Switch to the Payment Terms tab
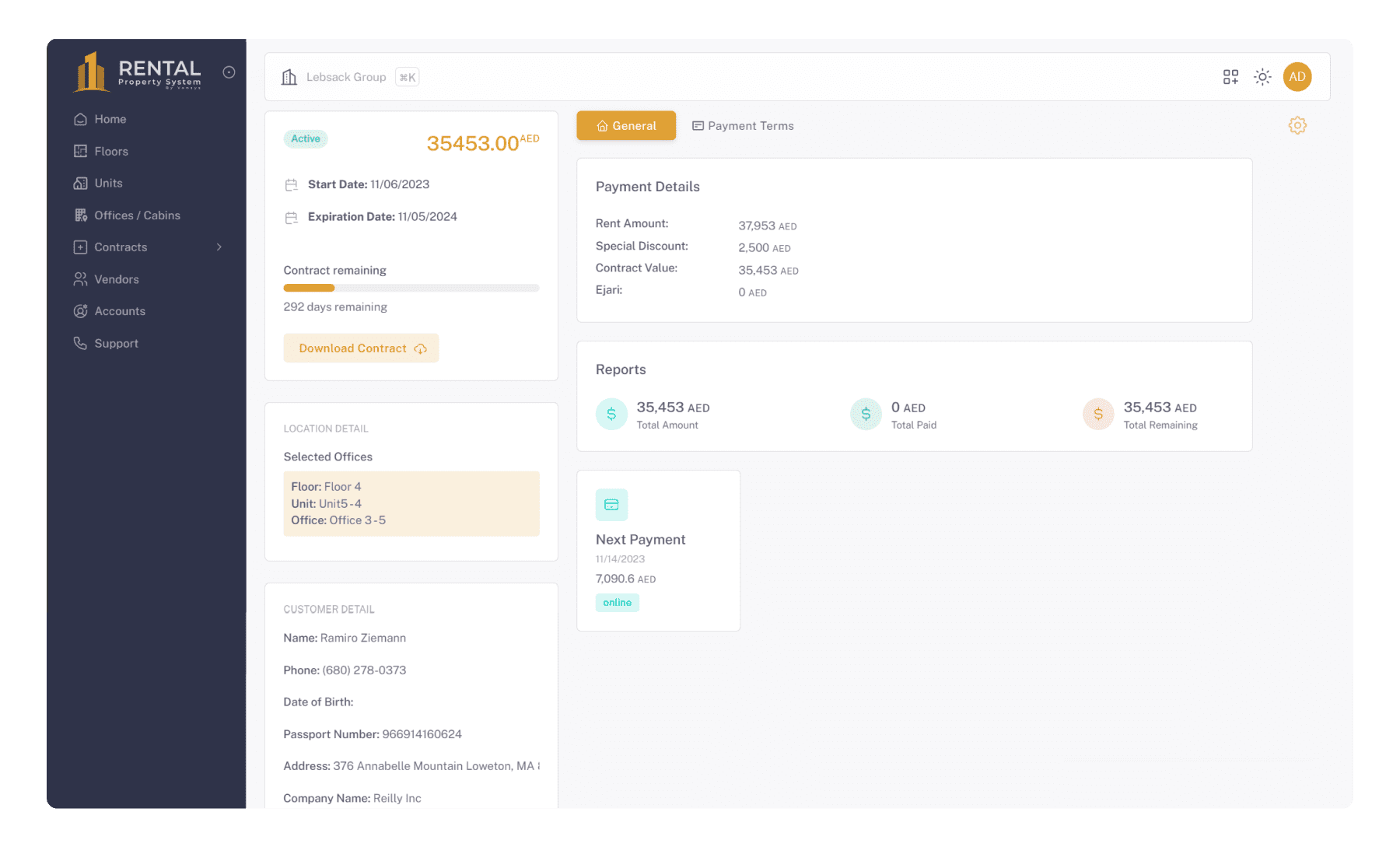This screenshot has width=1400, height=847. coord(743,126)
